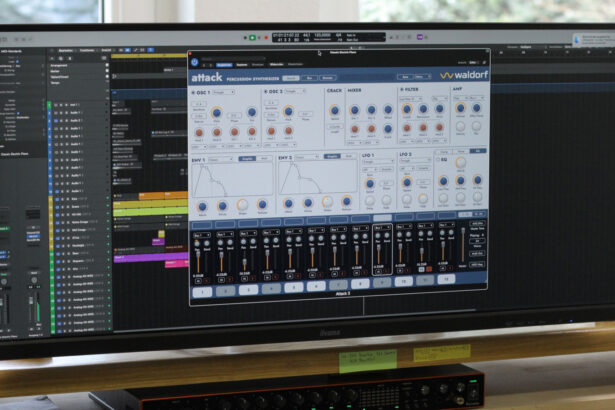Screen dimensions: 615x410
Task: Select instrument pad 12
Action: click(446, 279)
